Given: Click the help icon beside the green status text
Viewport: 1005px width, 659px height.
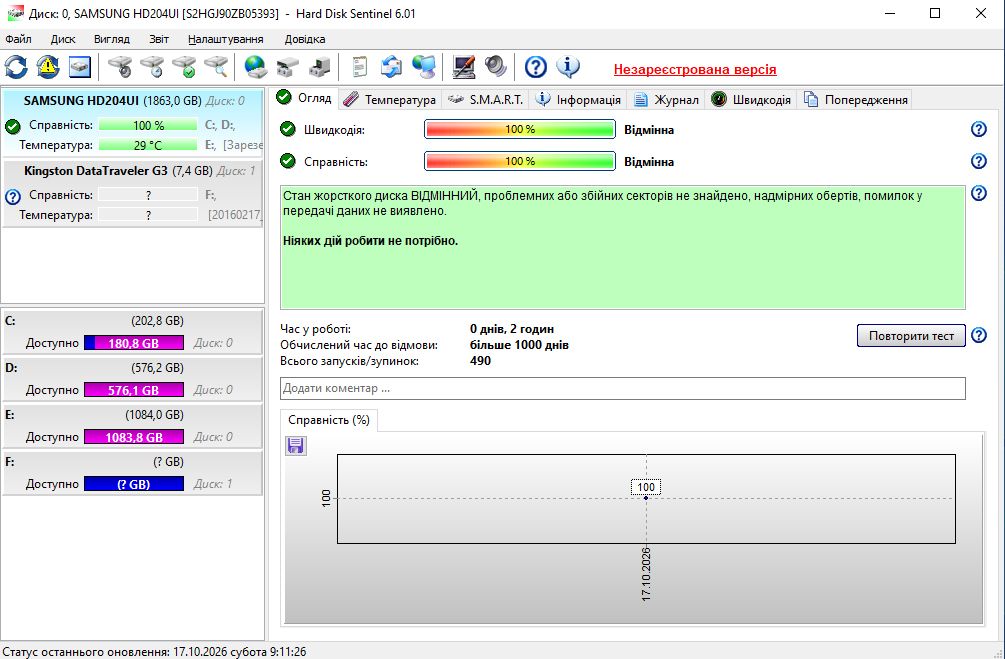Looking at the screenshot, I should point(979,193).
